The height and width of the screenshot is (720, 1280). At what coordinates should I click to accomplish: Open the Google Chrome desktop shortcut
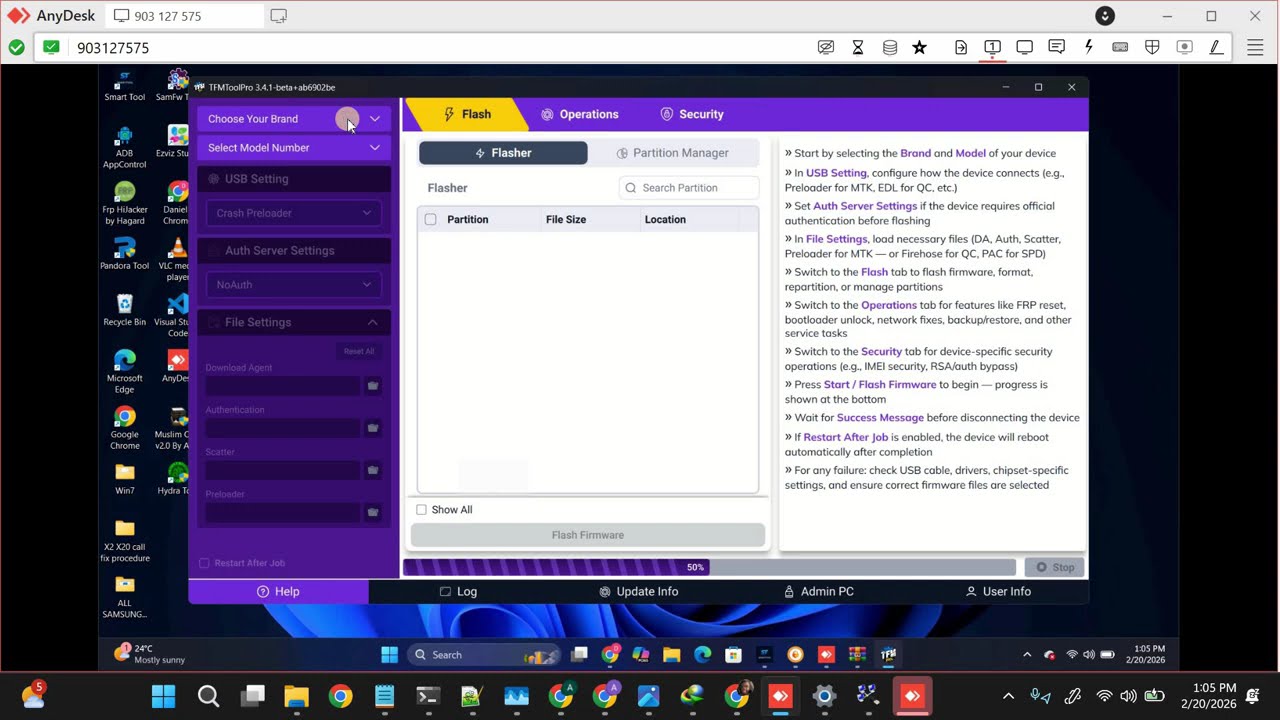[x=125, y=427]
